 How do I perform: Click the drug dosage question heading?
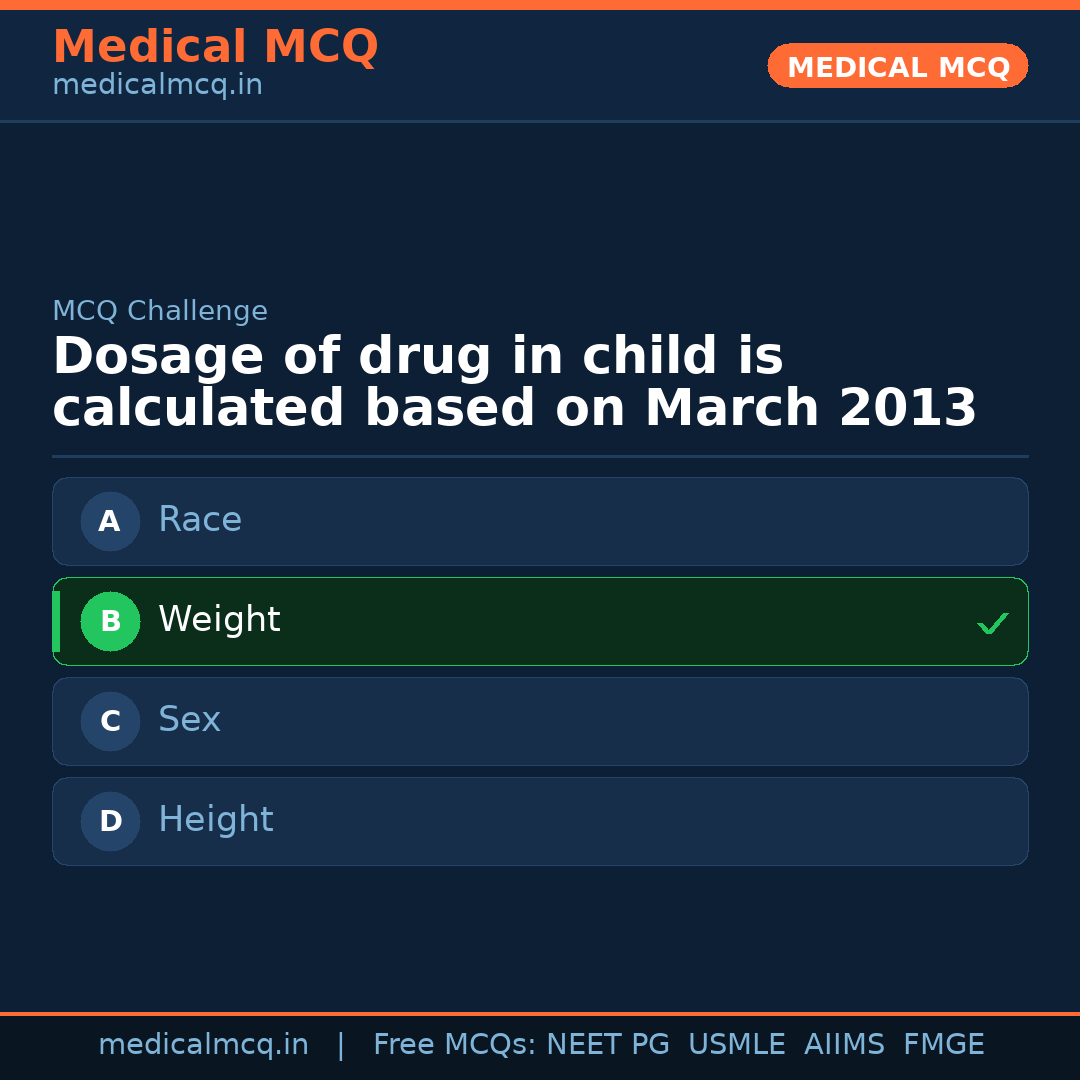pyautogui.click(x=514, y=383)
